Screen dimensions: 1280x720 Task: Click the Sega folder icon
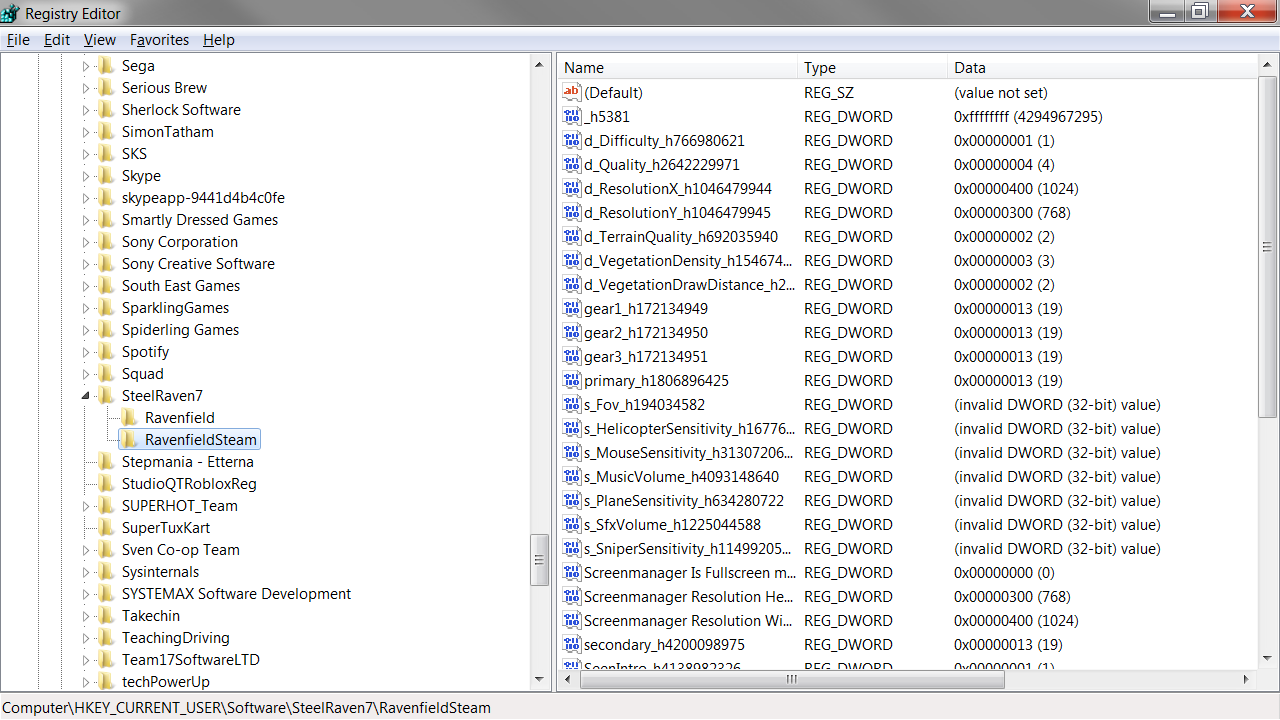pos(106,66)
